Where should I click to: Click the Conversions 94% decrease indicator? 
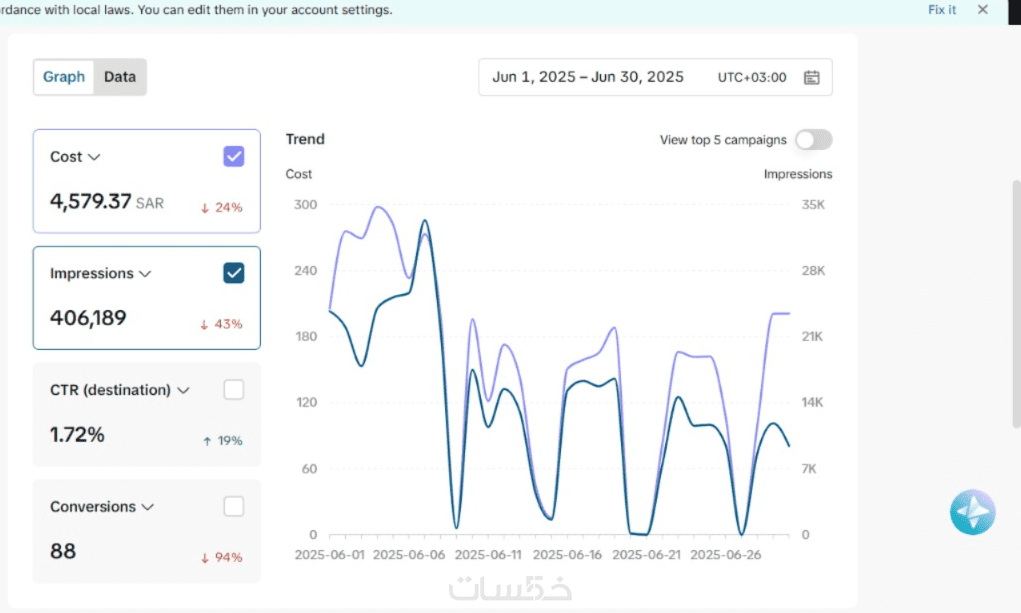point(221,557)
